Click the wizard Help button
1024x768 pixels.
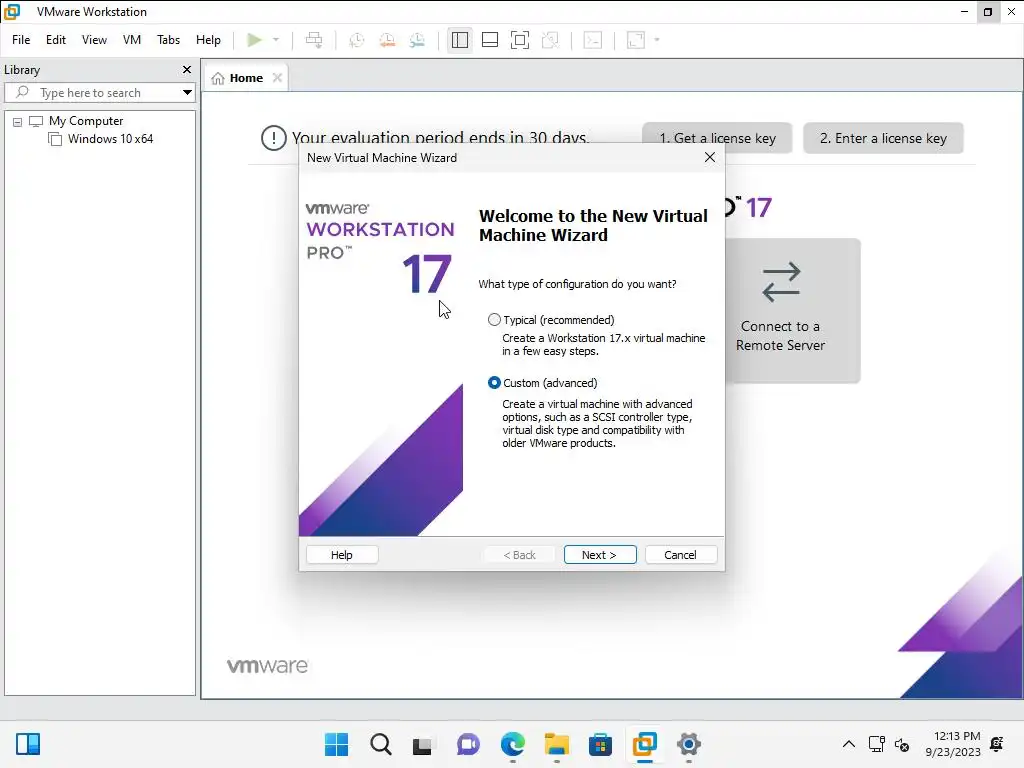tap(342, 554)
